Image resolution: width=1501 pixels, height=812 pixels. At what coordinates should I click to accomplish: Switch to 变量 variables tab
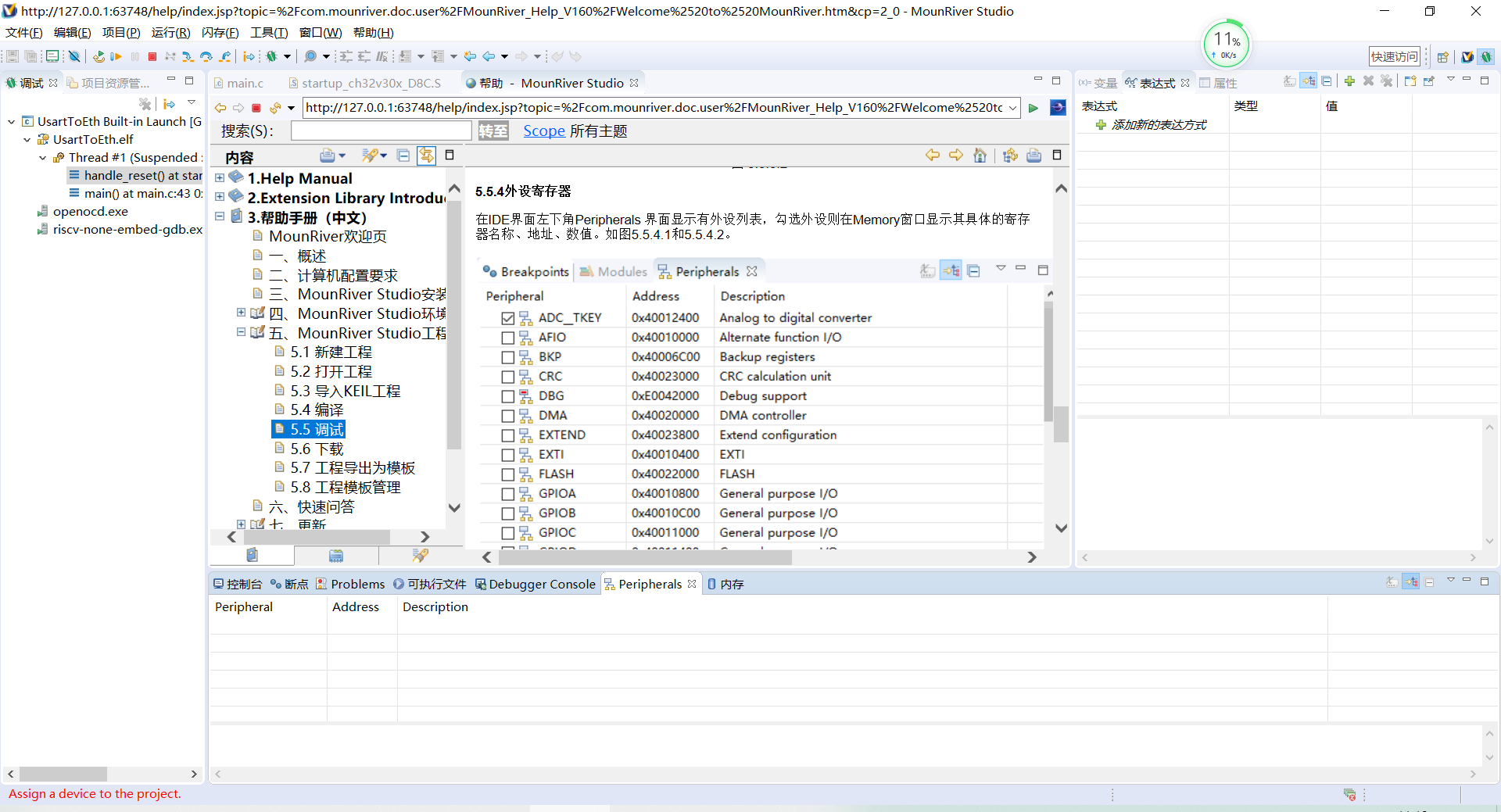tap(1098, 83)
